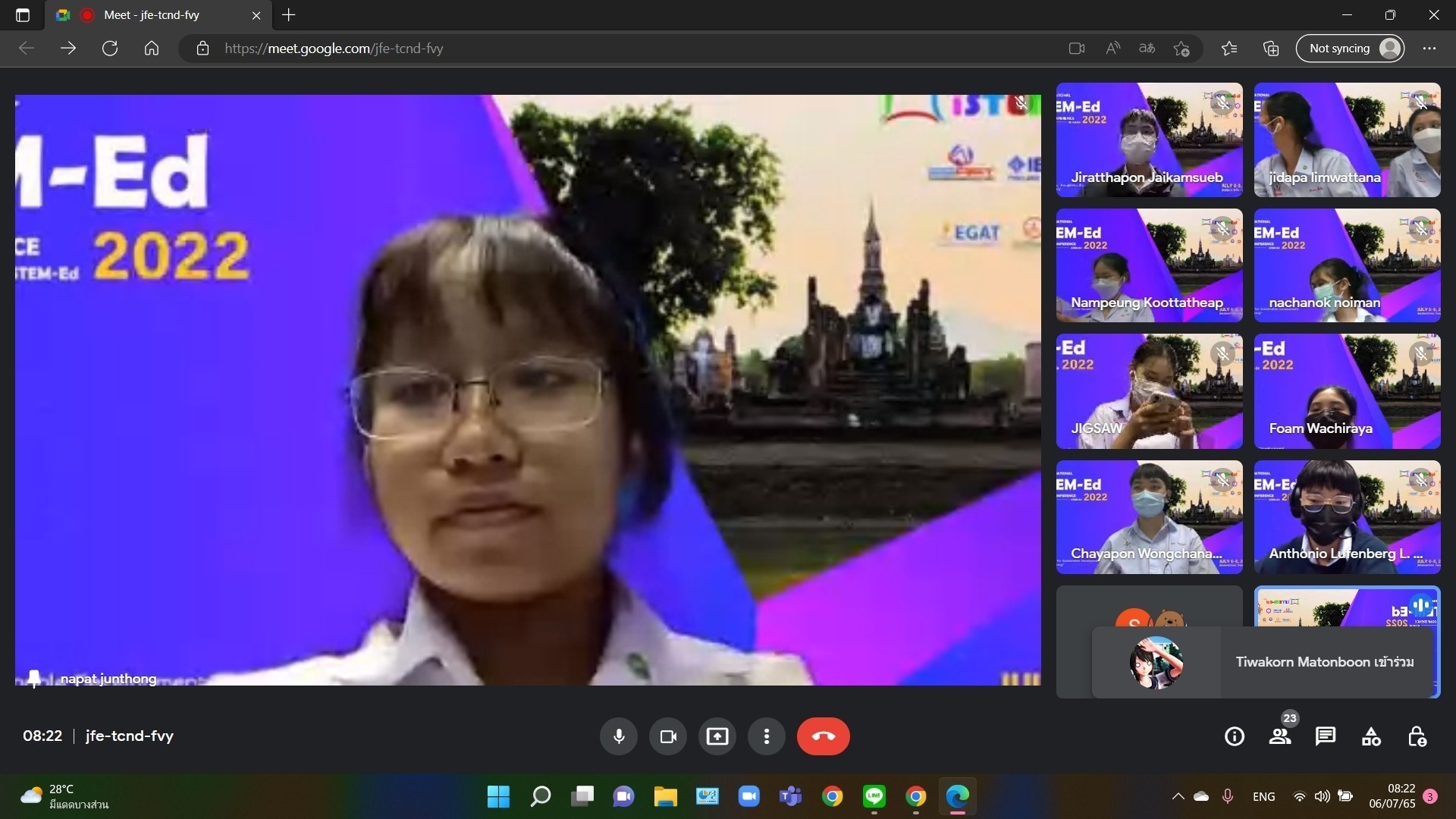Select Anthonio Lutenberg video tile
Screen dimensions: 1456x819
pos(1348,517)
